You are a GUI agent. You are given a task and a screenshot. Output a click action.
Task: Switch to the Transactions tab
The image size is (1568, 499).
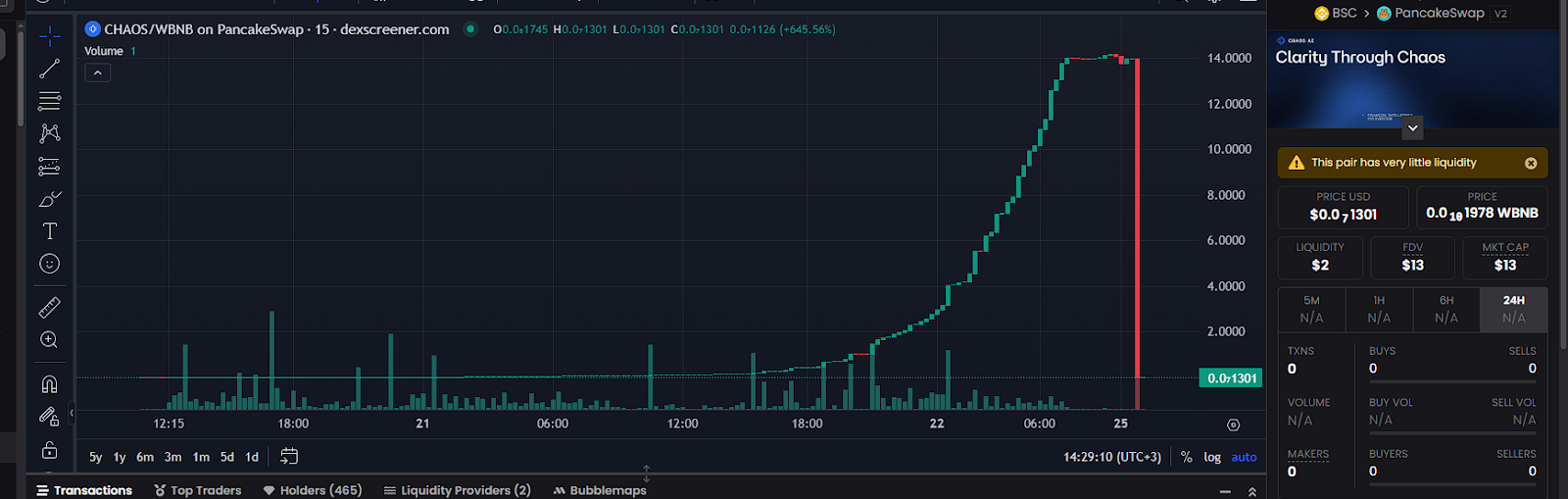coord(84,490)
